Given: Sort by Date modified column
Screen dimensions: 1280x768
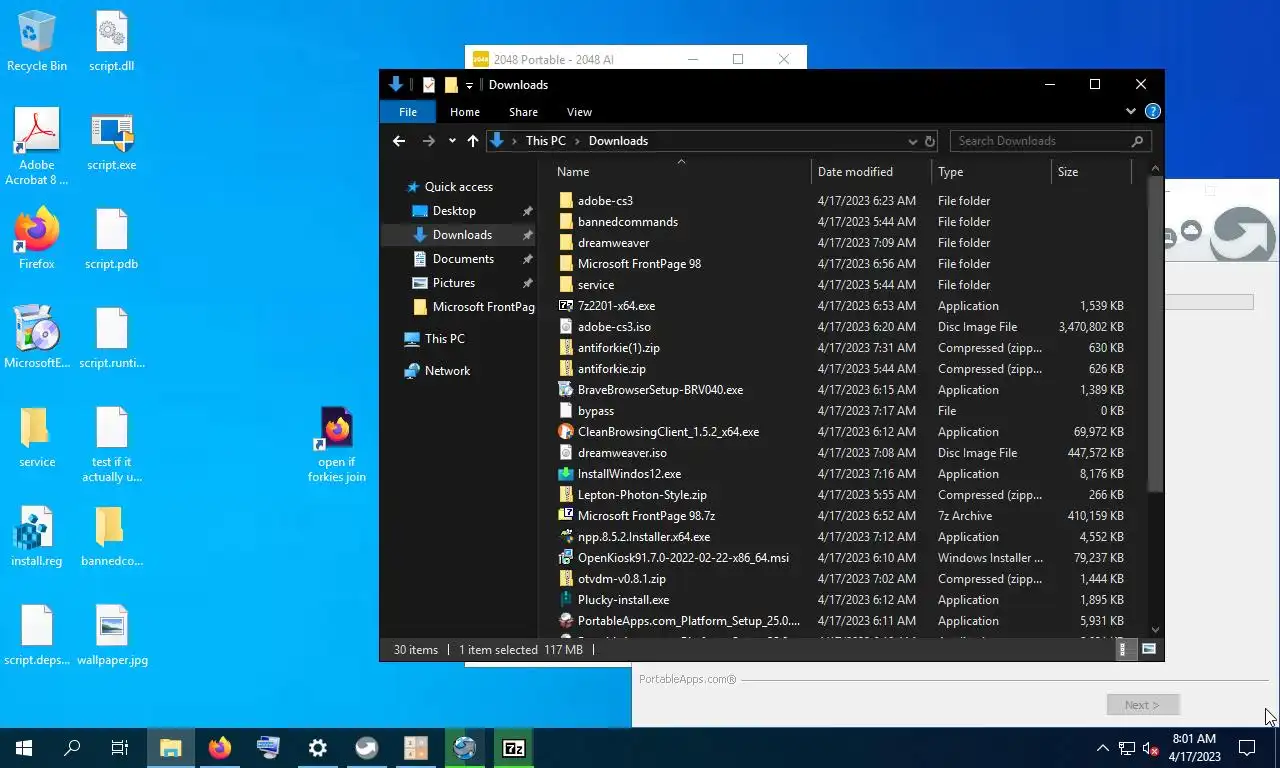Looking at the screenshot, I should (x=871, y=172).
